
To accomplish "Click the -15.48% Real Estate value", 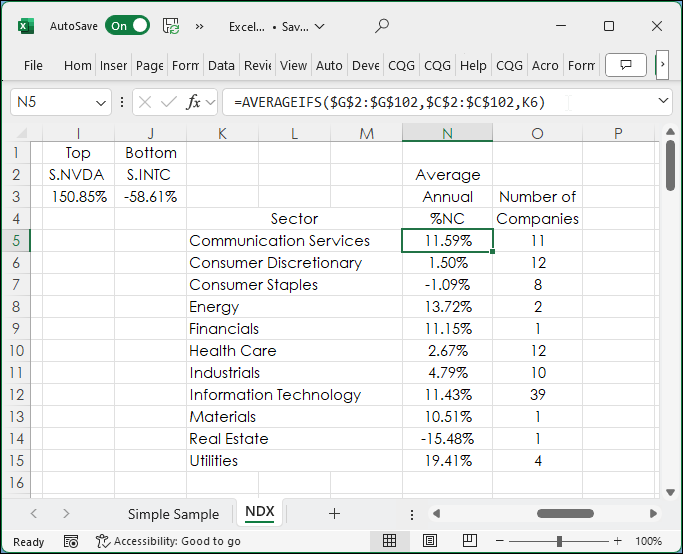I will click(x=448, y=439).
